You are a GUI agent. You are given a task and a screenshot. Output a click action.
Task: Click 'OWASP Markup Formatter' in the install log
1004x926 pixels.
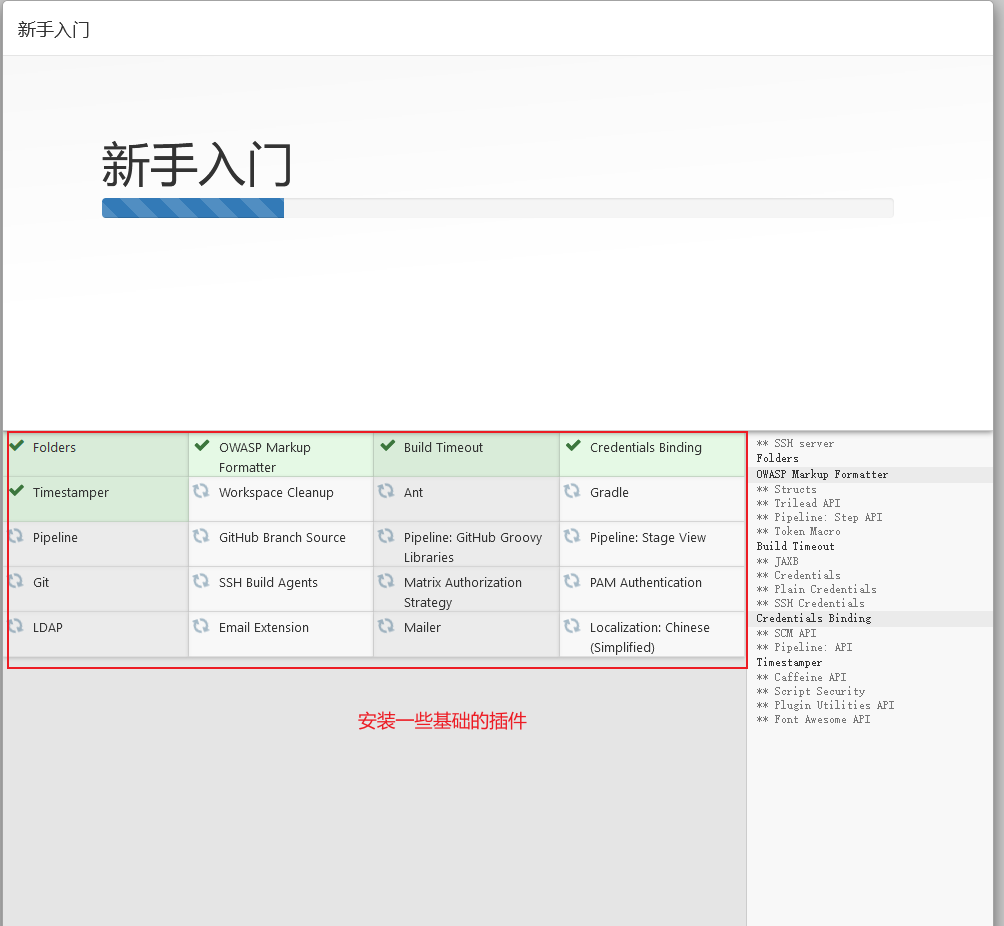coord(822,475)
